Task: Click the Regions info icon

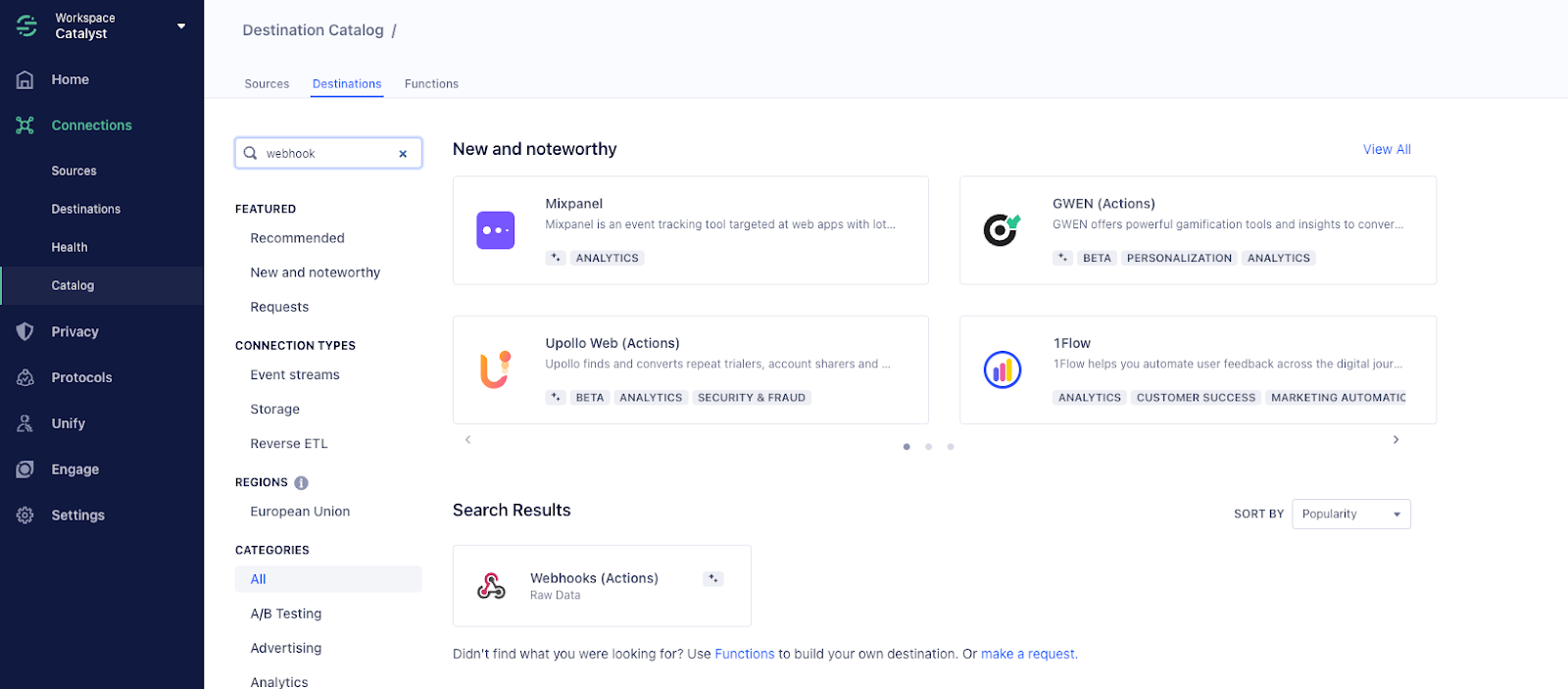Action: [301, 482]
